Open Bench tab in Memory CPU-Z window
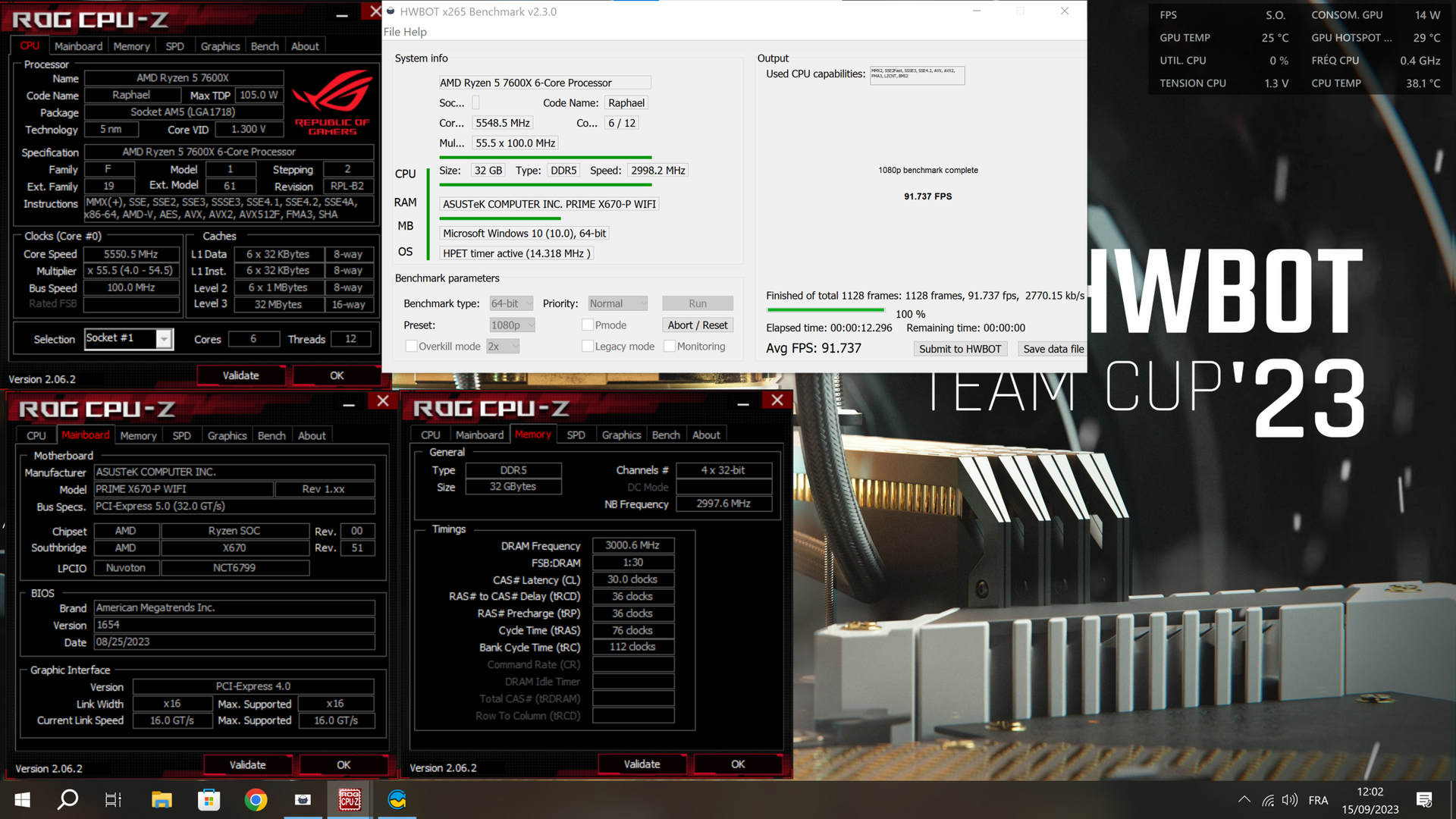Screen dimensions: 1456x819 [x=666, y=435]
